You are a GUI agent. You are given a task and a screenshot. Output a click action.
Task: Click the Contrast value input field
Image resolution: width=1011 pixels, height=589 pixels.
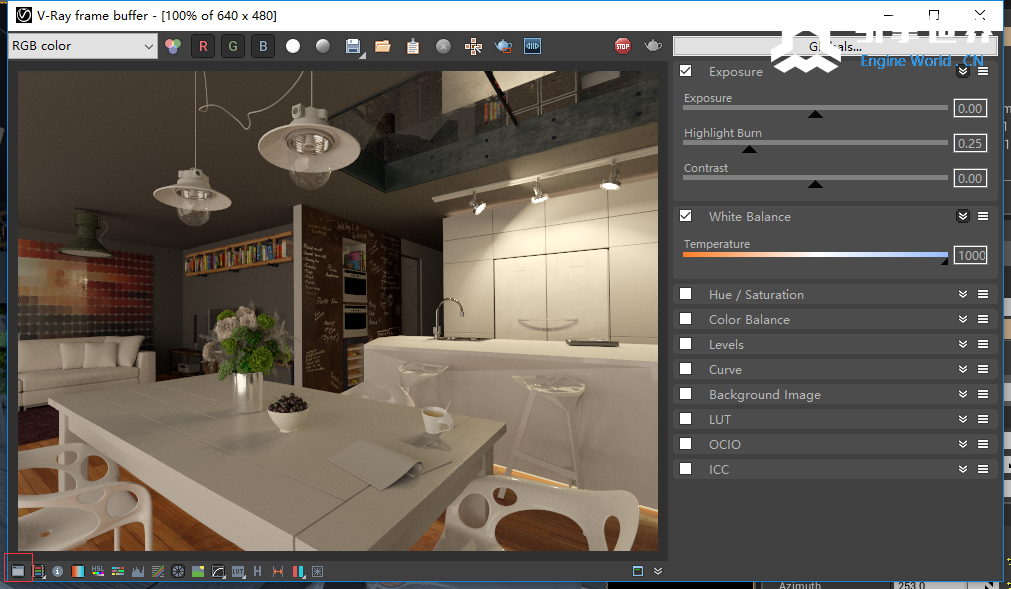[x=969, y=178]
